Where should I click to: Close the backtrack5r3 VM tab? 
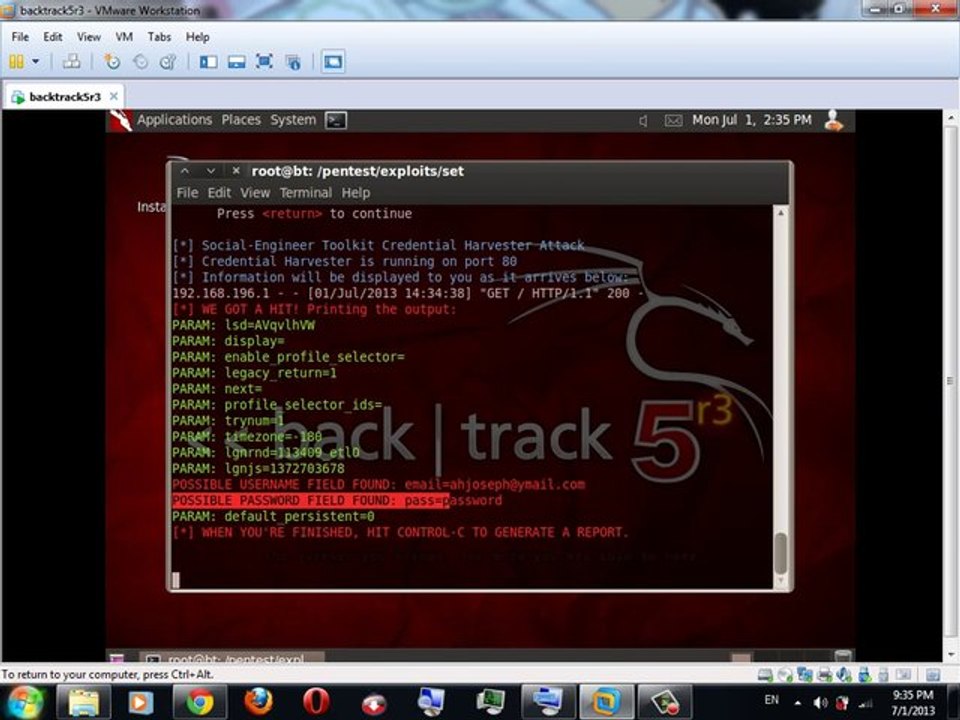(x=114, y=96)
